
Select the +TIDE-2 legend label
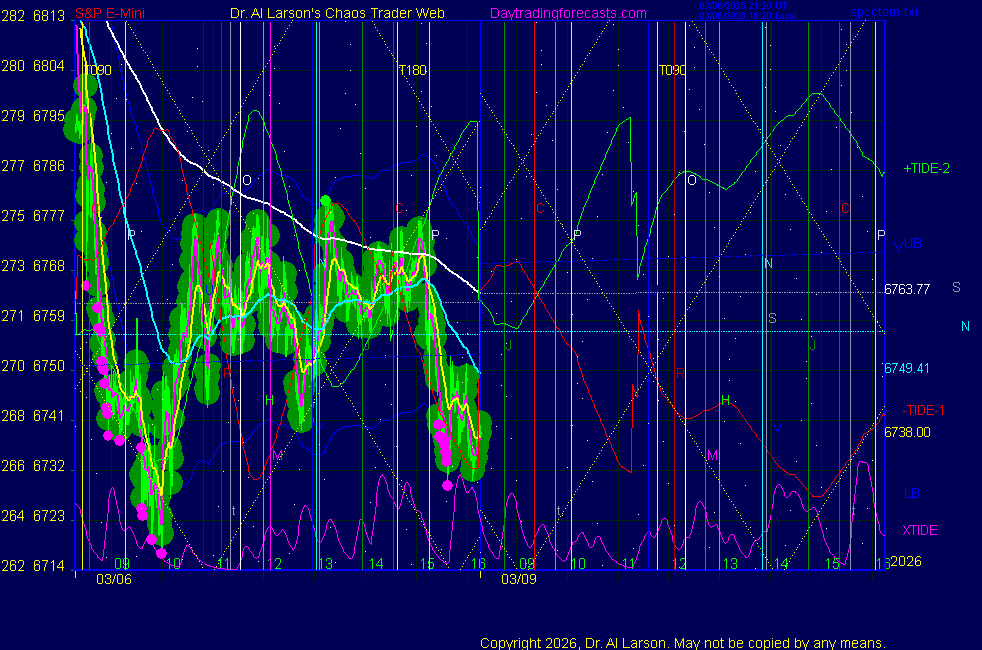925,169
